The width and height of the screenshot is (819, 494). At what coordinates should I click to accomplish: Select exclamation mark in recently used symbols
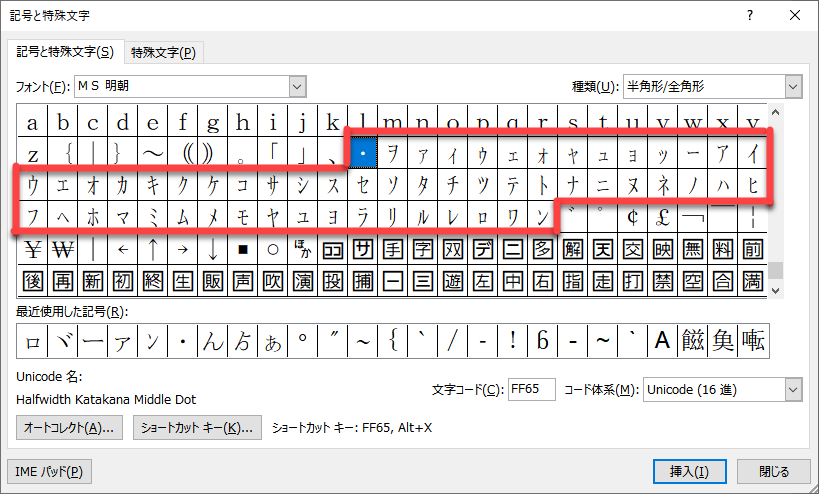click(512, 341)
